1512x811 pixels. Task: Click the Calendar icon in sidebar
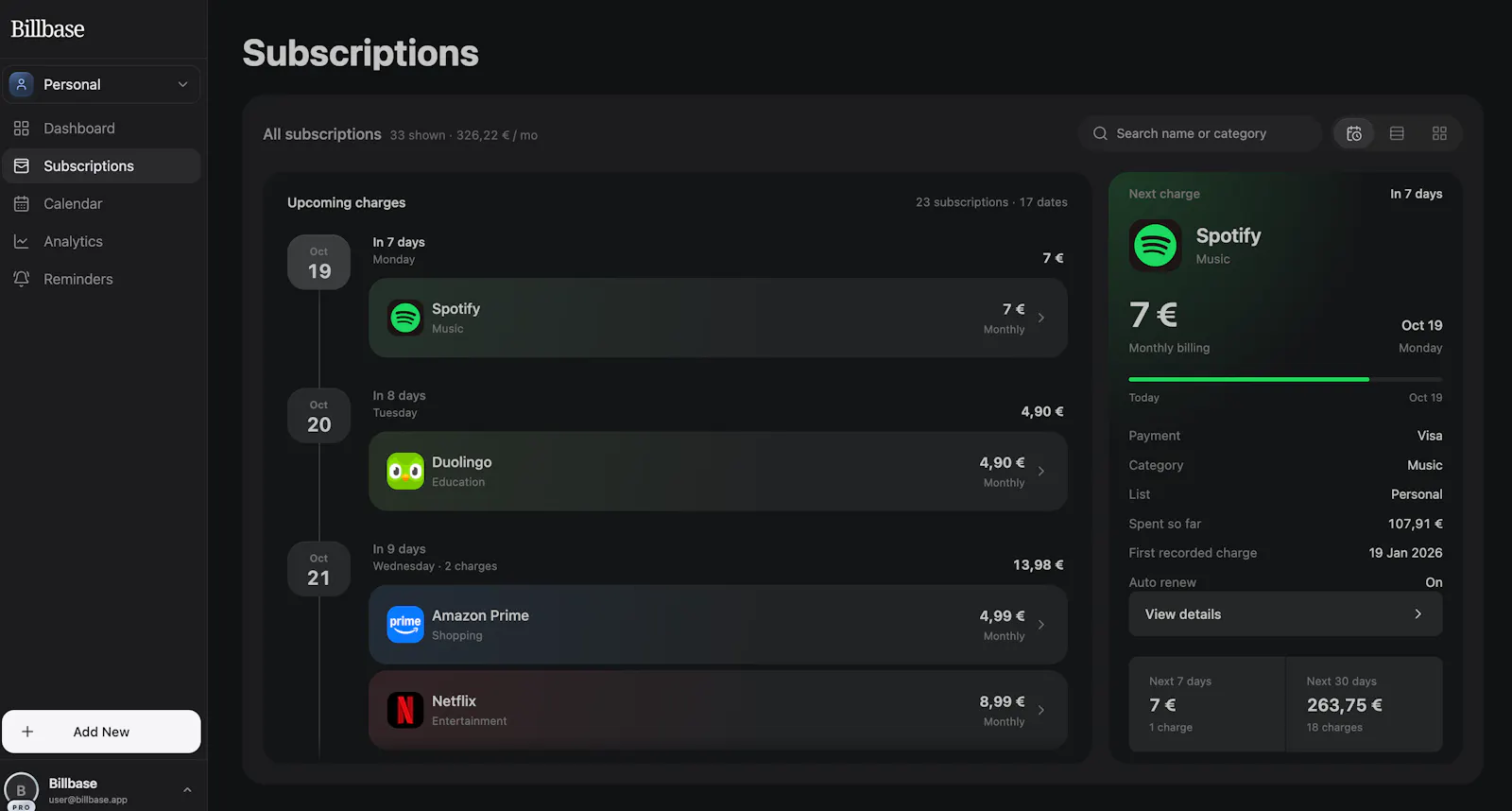tap(22, 204)
